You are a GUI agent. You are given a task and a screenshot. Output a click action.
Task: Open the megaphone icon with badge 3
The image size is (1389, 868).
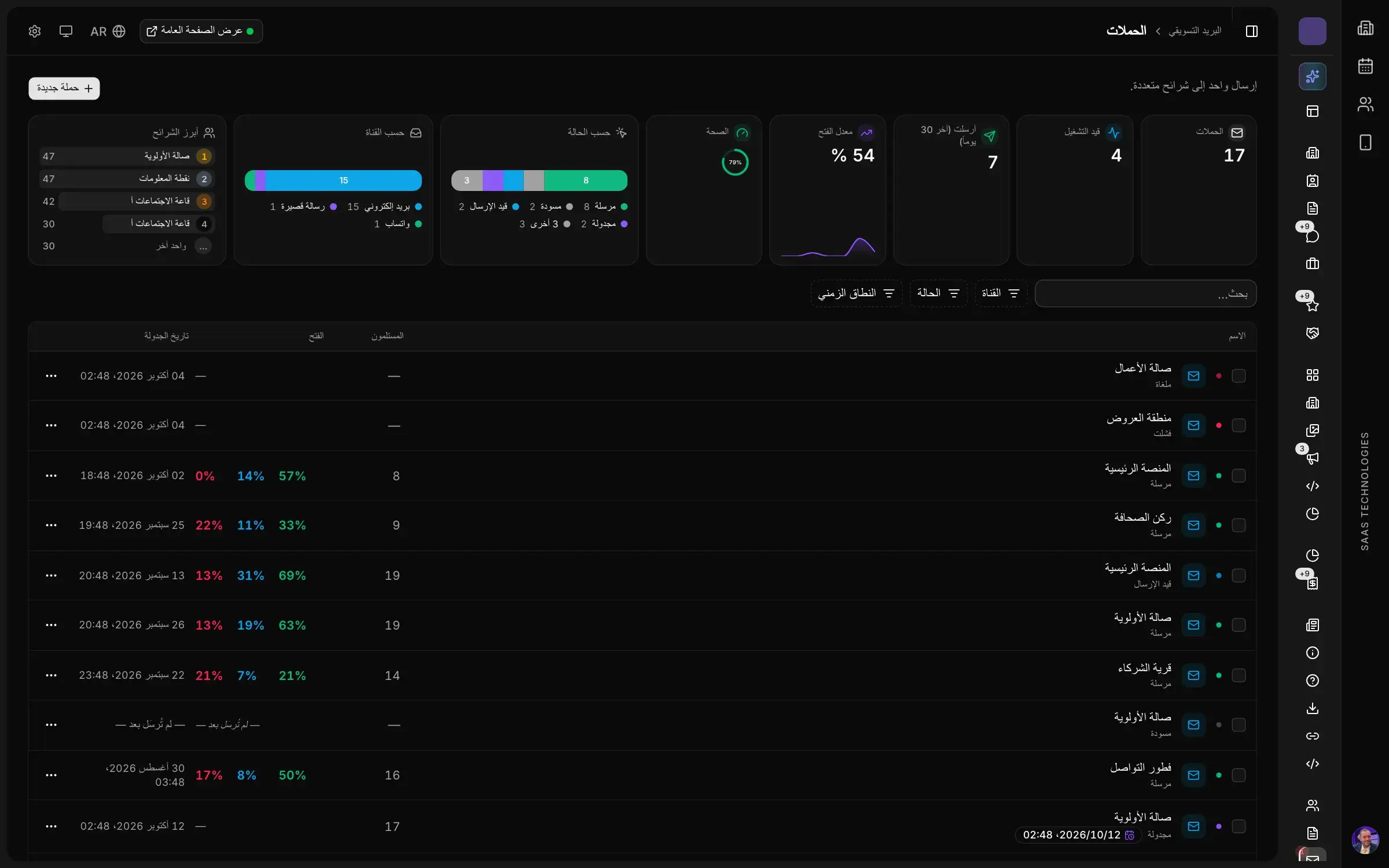pyautogui.click(x=1312, y=458)
